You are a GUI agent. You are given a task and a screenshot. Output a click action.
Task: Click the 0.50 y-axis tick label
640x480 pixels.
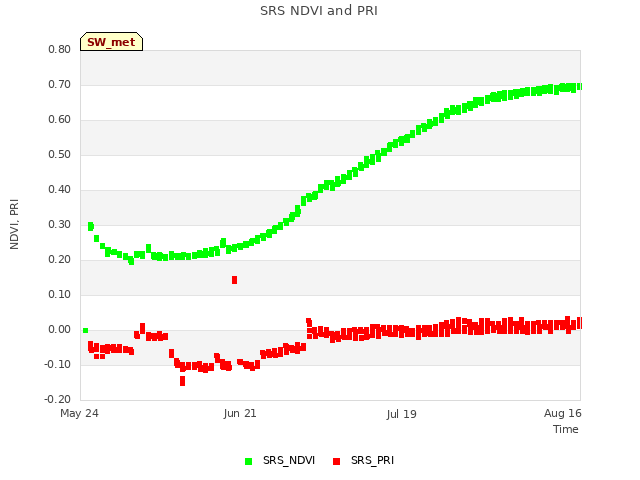(x=60, y=155)
